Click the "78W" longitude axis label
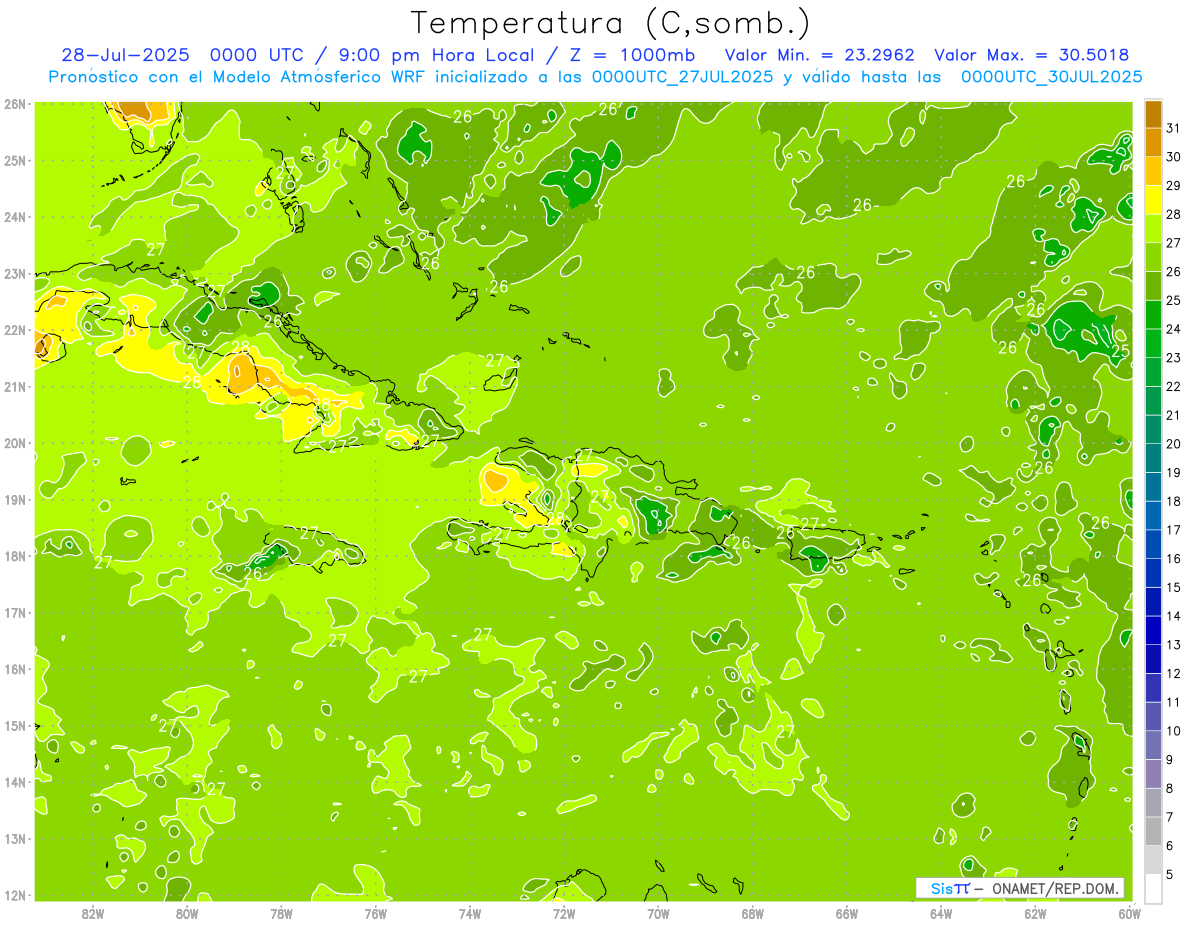 (281, 913)
